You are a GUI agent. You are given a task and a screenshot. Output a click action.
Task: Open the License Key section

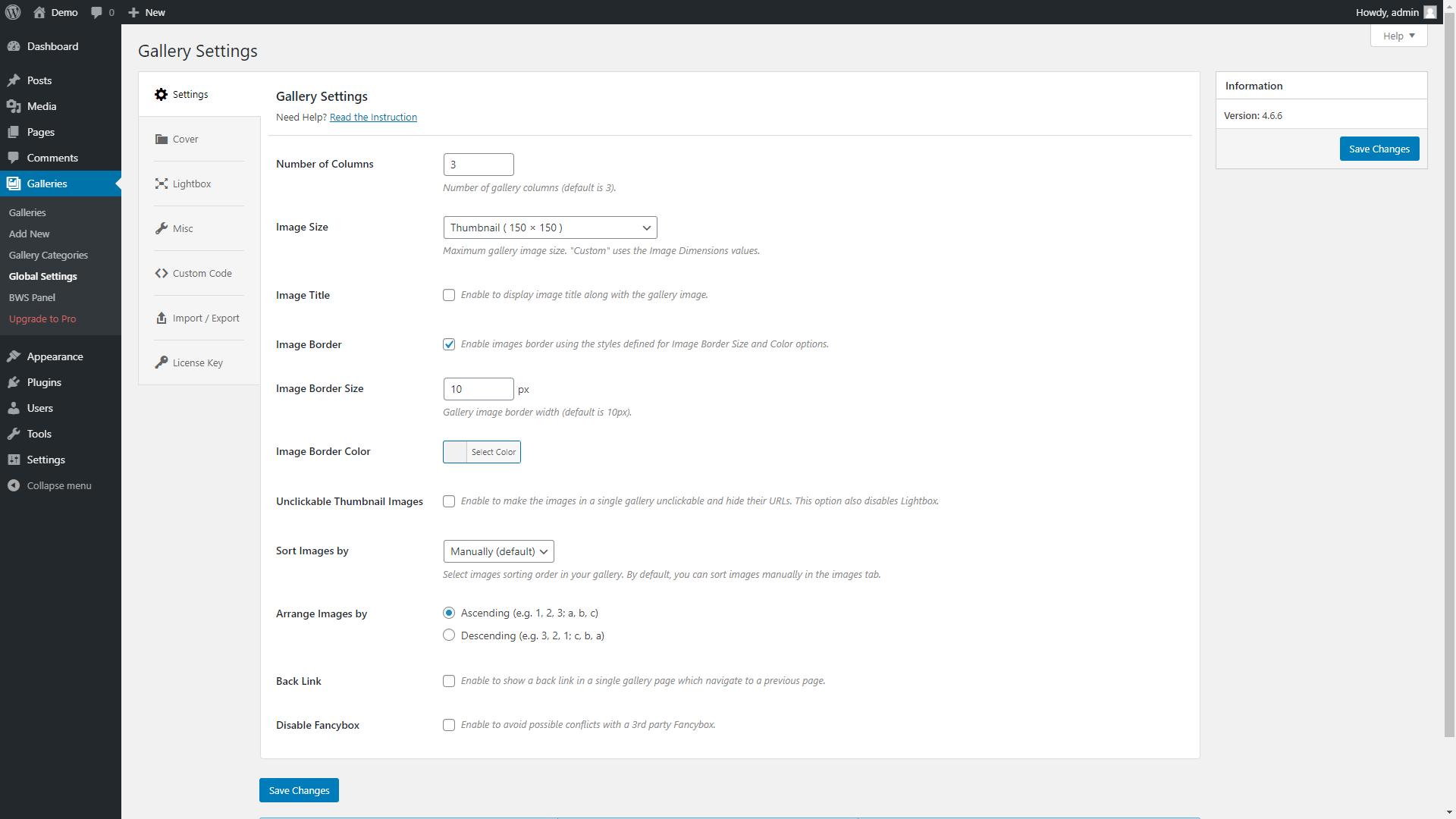point(197,362)
